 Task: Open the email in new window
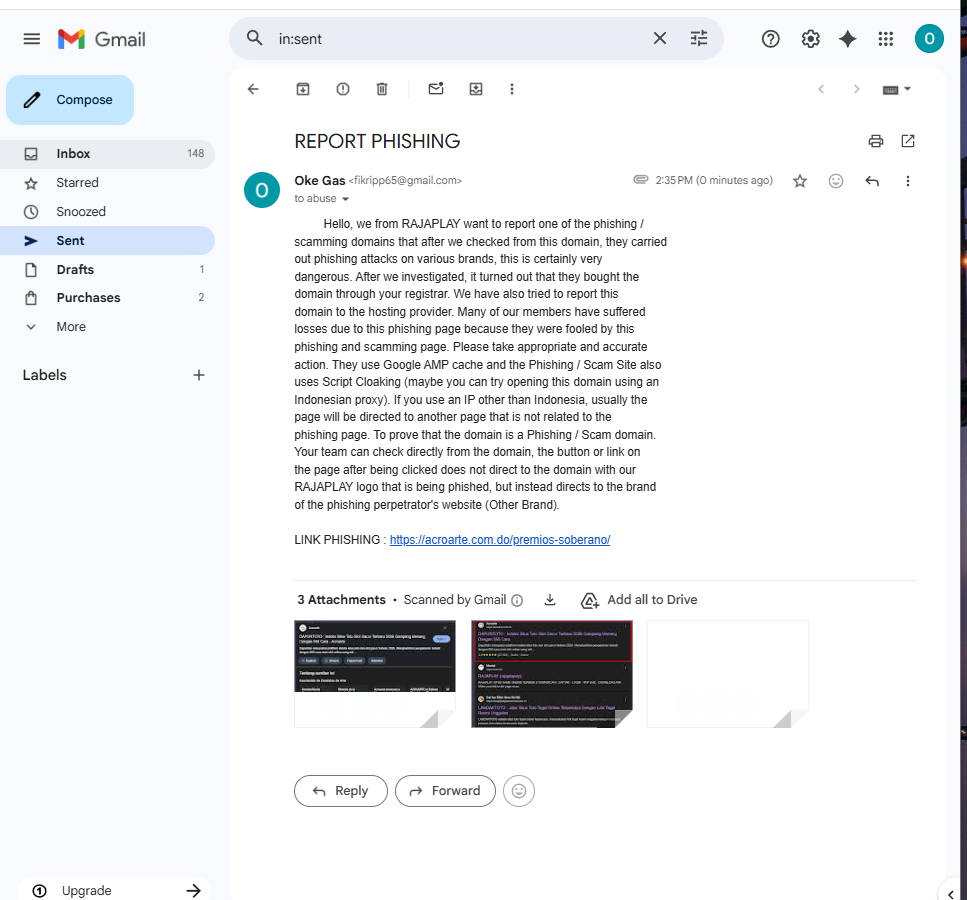[908, 141]
